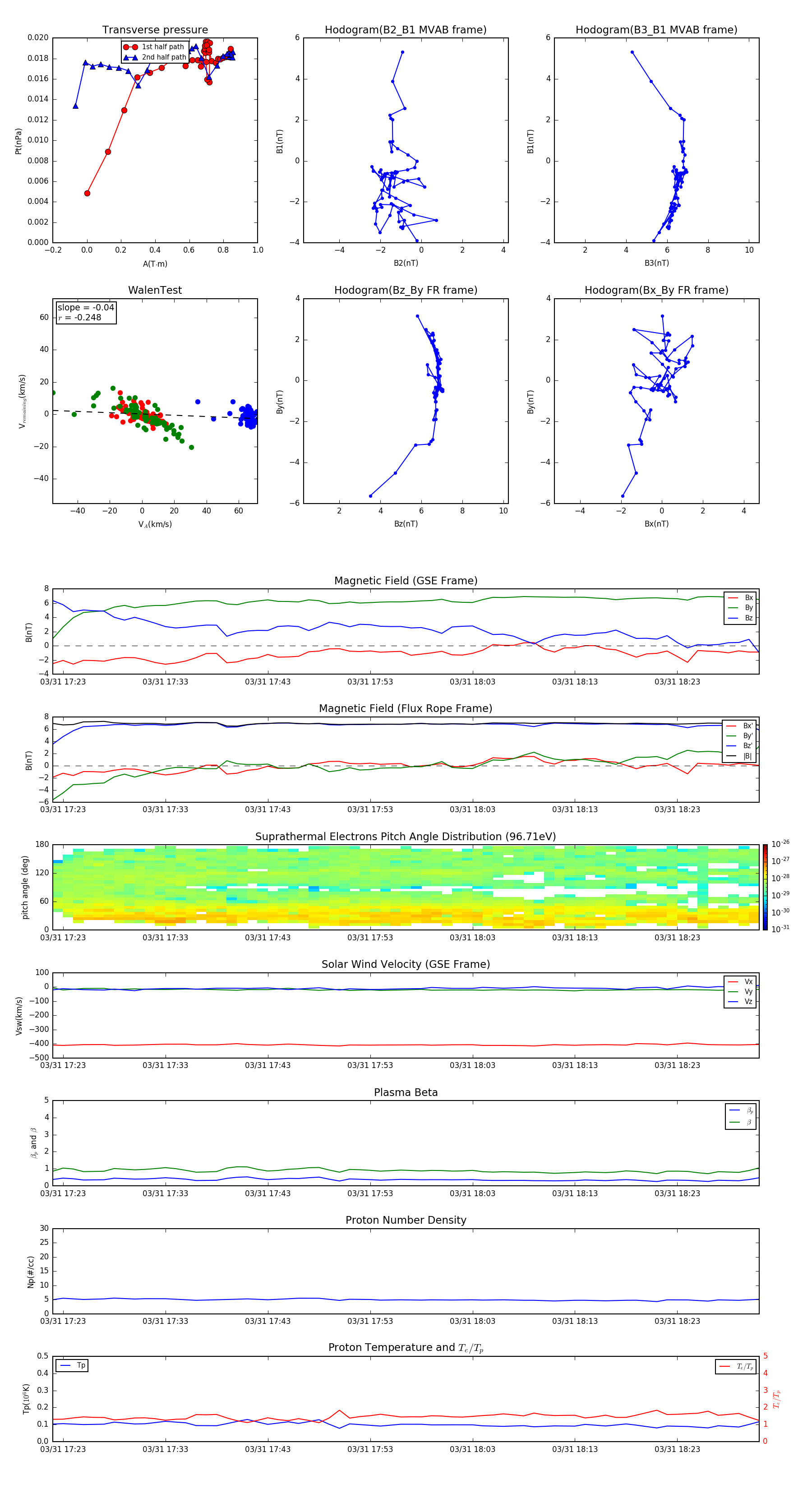Click the "03/31 17:23" tick in GSE magnetic field plot

click(62, 682)
